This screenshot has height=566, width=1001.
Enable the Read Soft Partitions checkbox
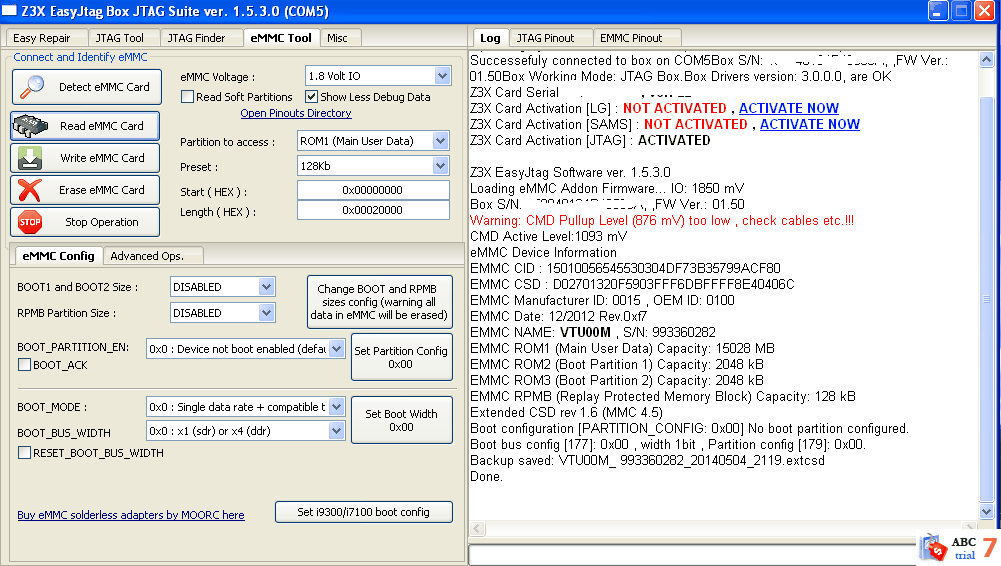188,97
